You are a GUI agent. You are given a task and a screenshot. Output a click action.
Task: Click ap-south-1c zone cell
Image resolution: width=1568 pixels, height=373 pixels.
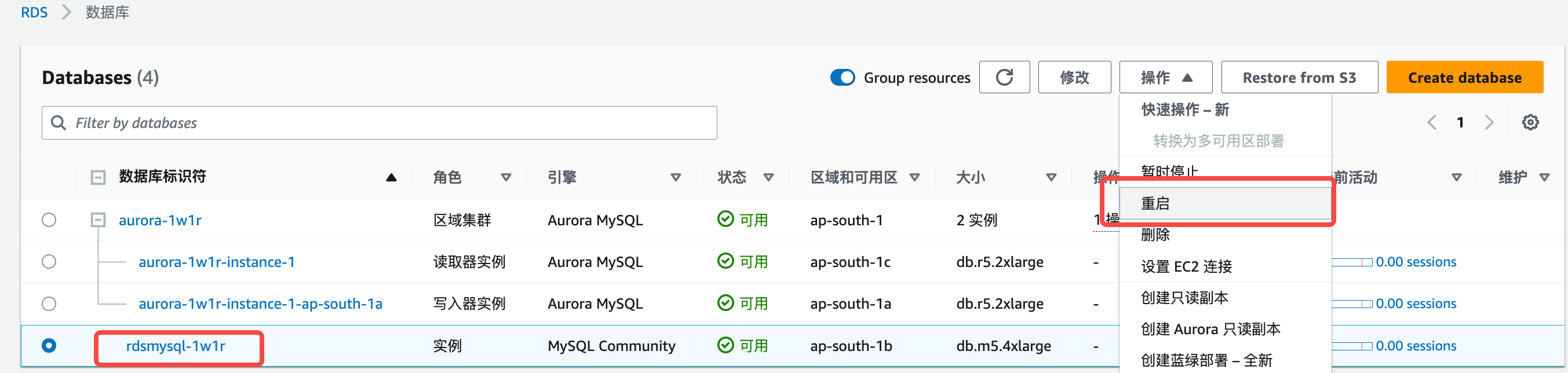[849, 262]
